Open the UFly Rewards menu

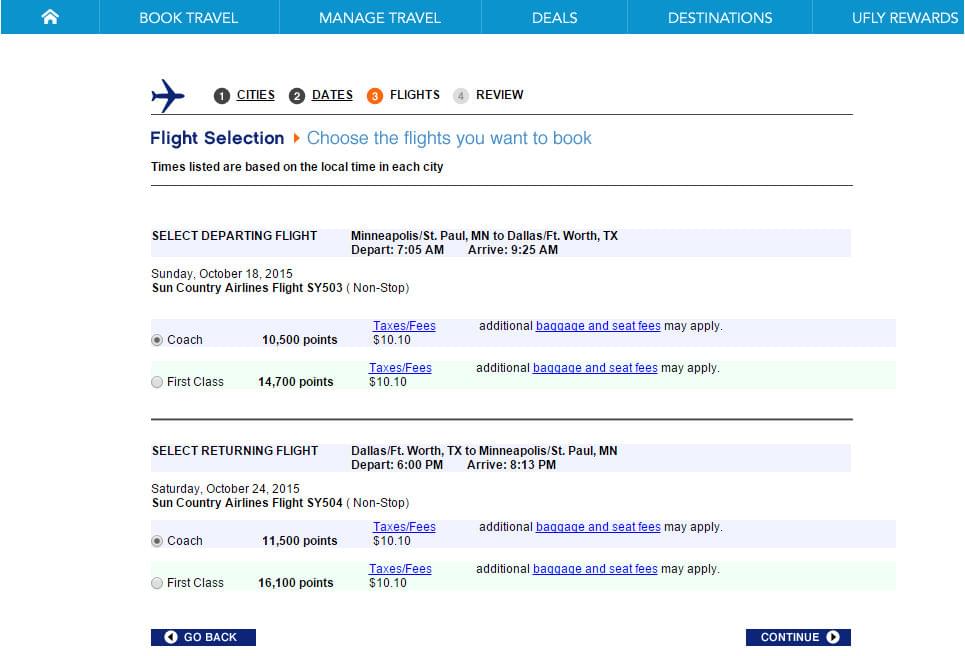click(905, 17)
